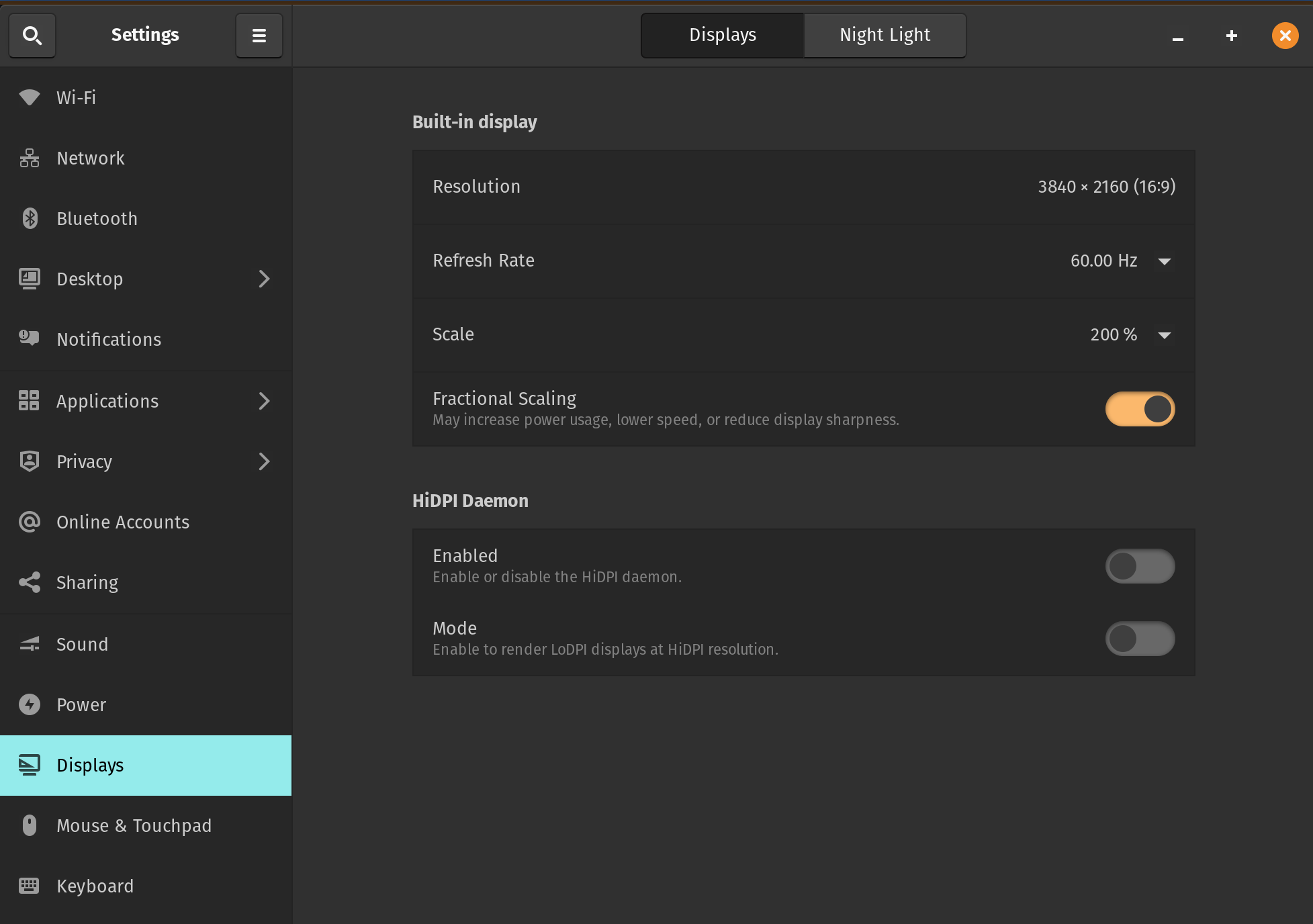Enable the HiDPI daemon switch
Screen dimensions: 1313x924
point(1140,566)
